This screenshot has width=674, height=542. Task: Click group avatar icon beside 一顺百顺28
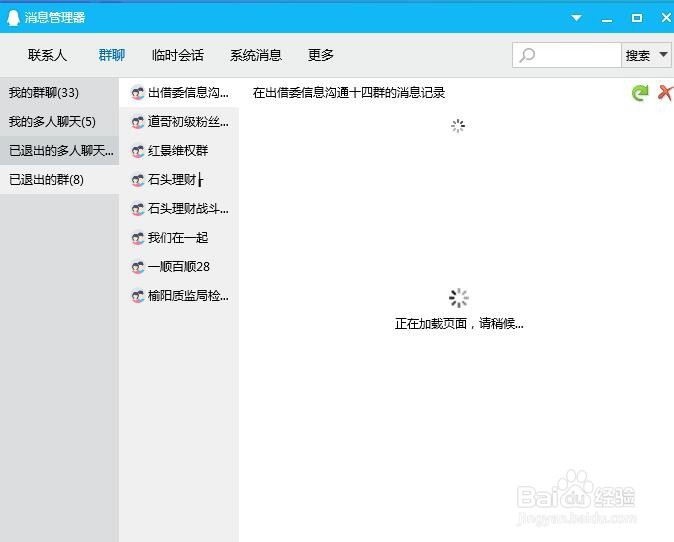tap(138, 267)
